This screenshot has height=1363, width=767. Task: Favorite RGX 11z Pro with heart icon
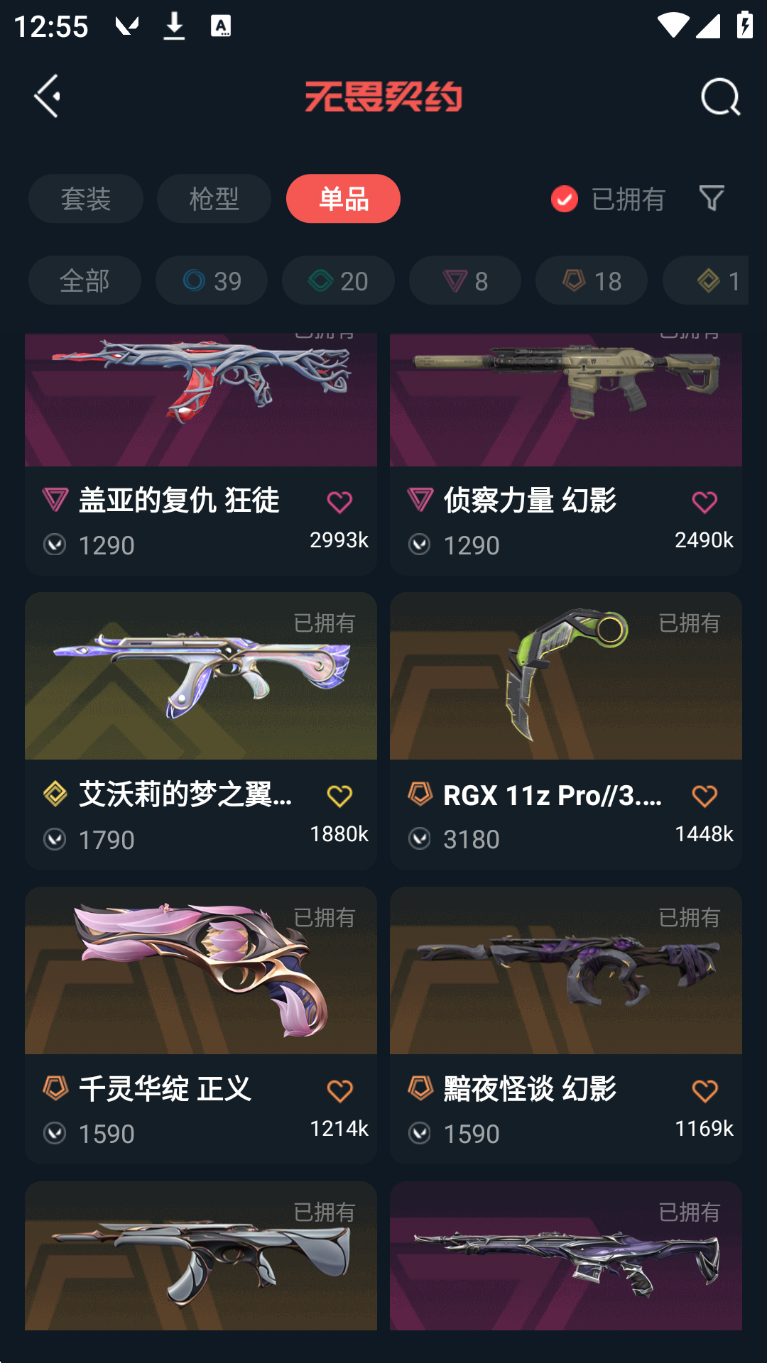pyautogui.click(x=705, y=796)
